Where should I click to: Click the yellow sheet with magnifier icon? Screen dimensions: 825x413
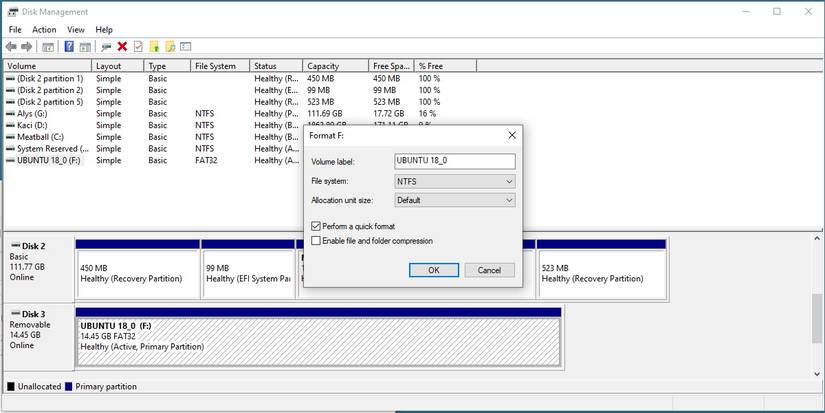pos(169,47)
